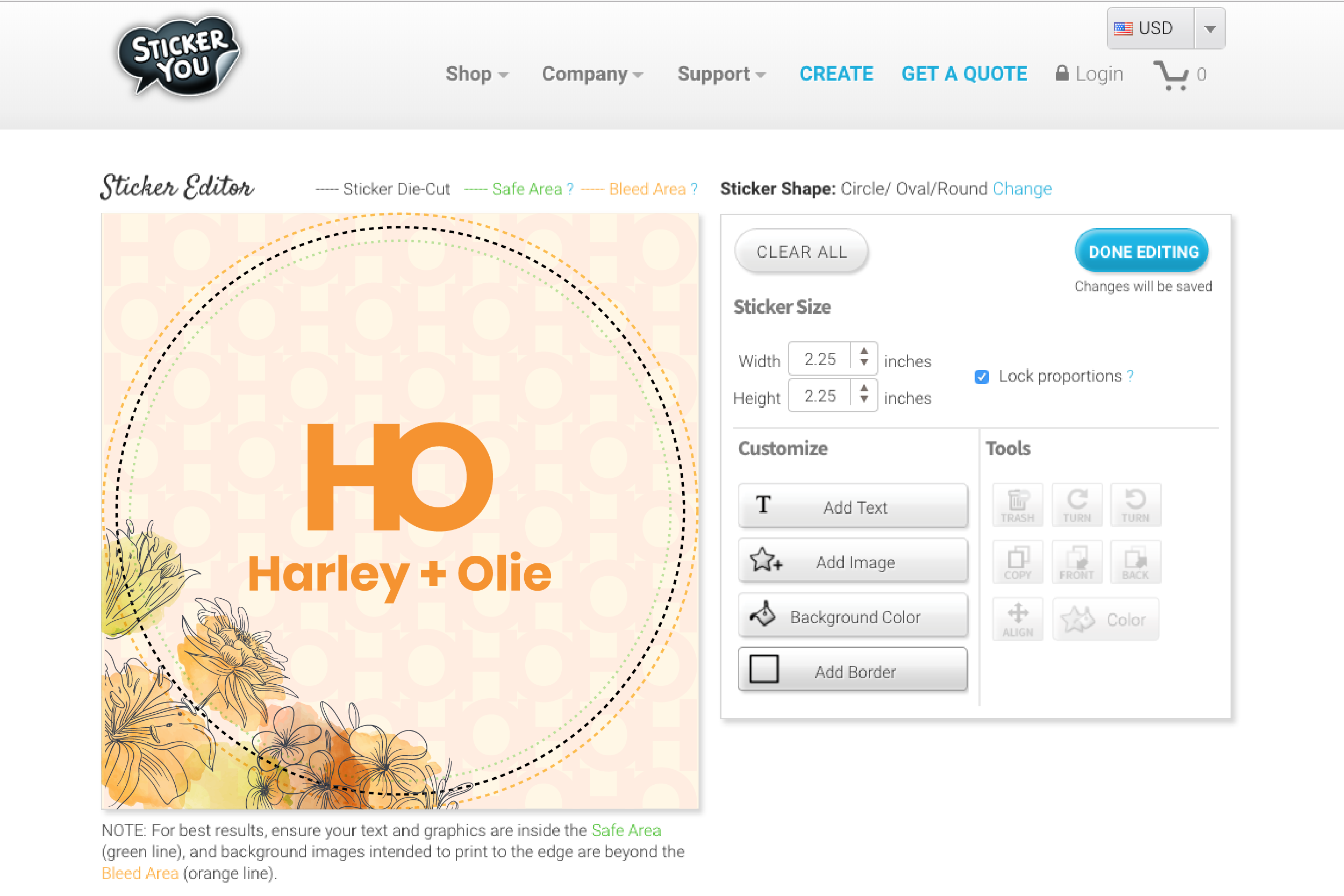
Task: Select the Copy tool icon
Action: (1019, 561)
